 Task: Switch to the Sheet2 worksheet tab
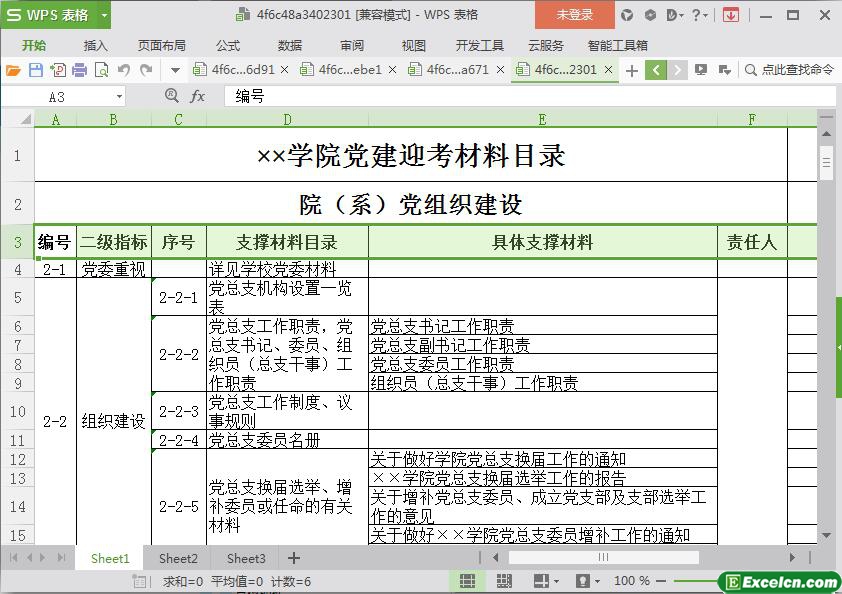[178, 558]
